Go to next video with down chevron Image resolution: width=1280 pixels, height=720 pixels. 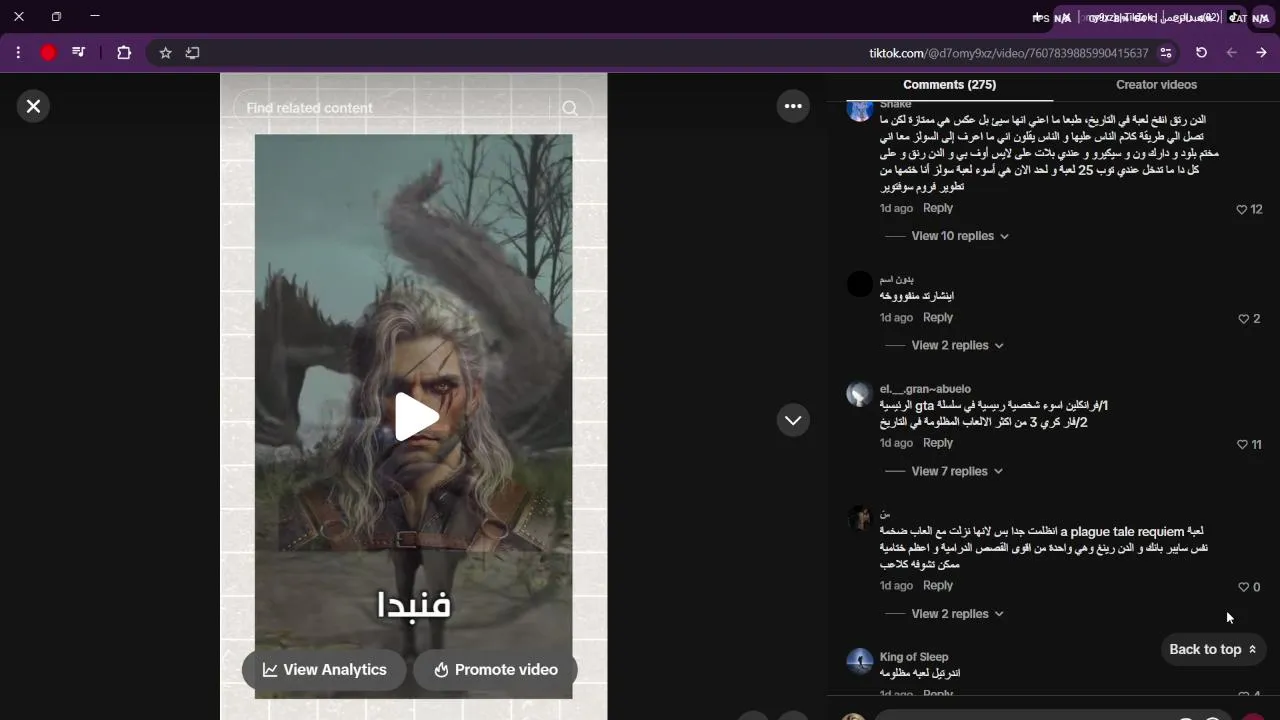click(x=793, y=420)
